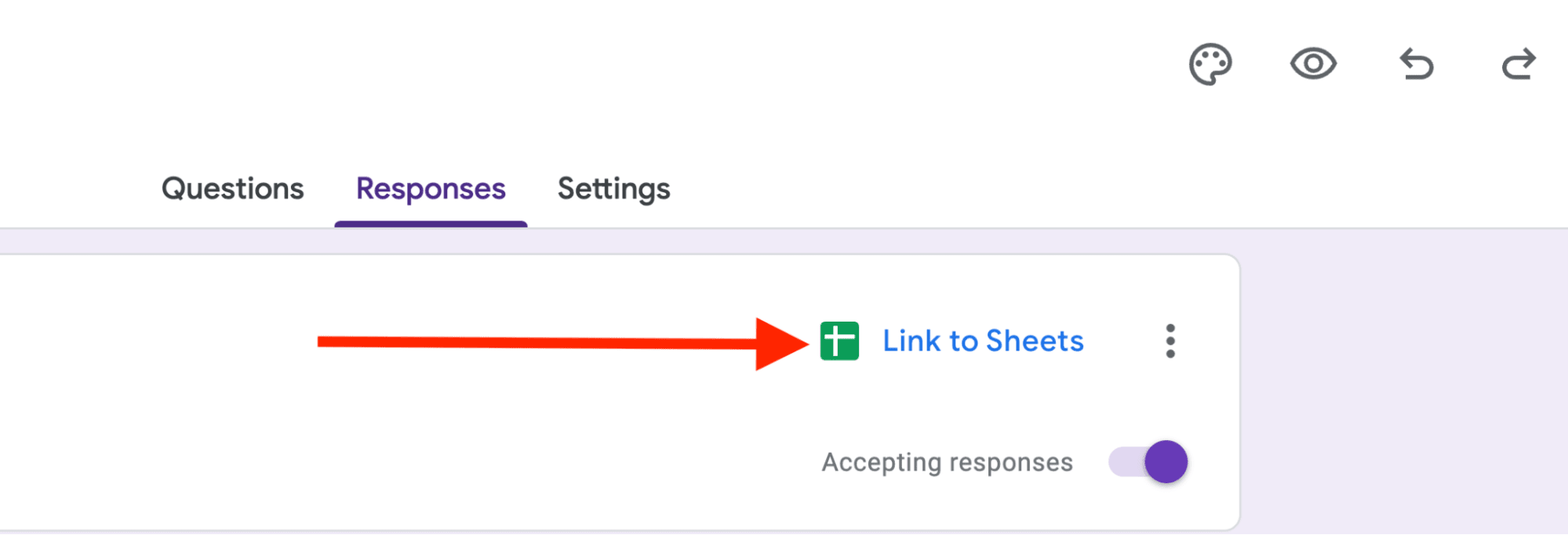The image size is (1568, 535).
Task: Switch to the Questions tab
Action: coord(232,189)
